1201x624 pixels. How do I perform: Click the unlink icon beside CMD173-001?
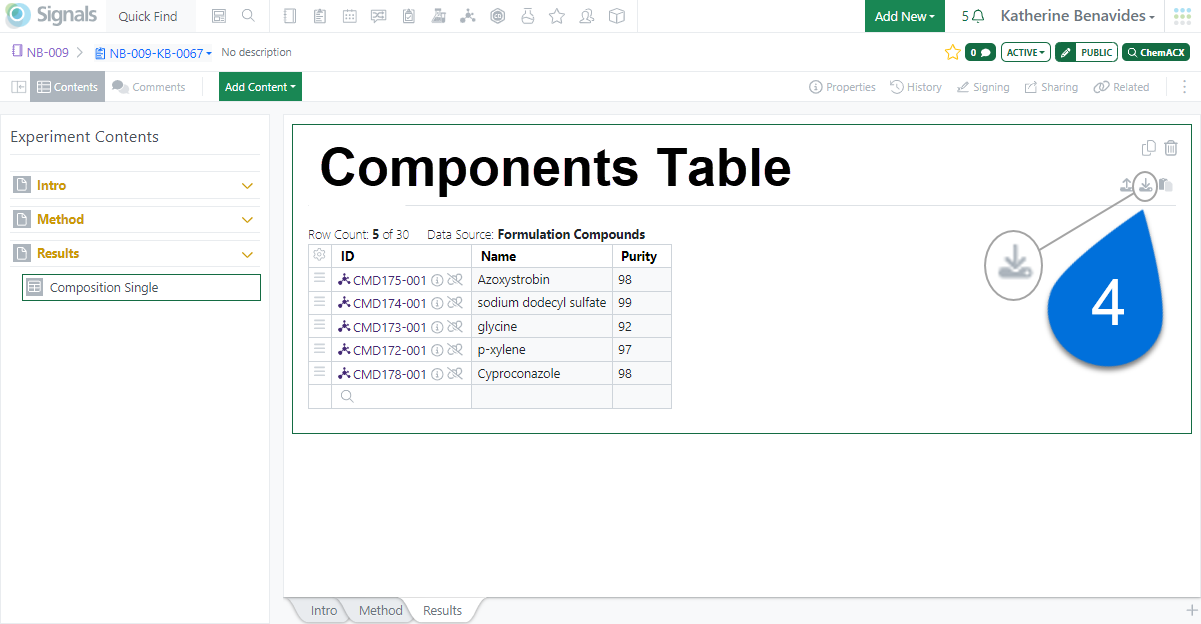pyautogui.click(x=455, y=327)
